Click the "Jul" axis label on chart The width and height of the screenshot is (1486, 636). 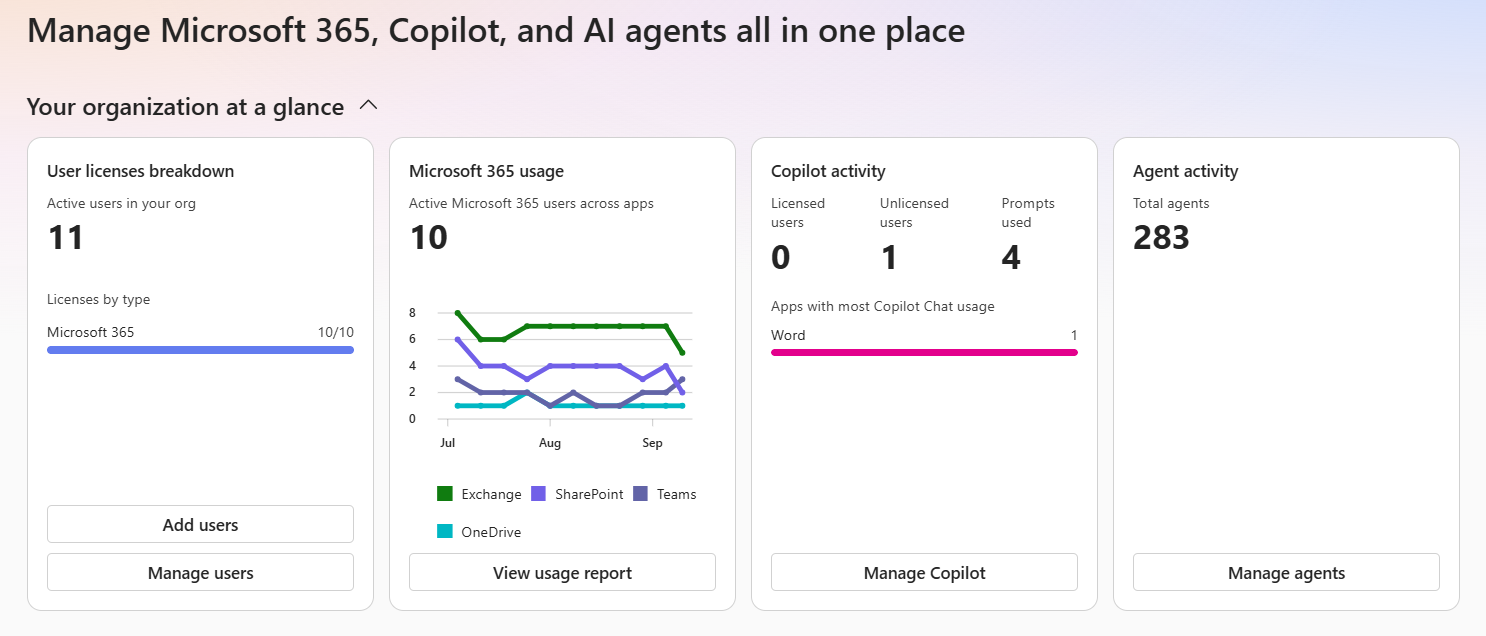click(447, 443)
